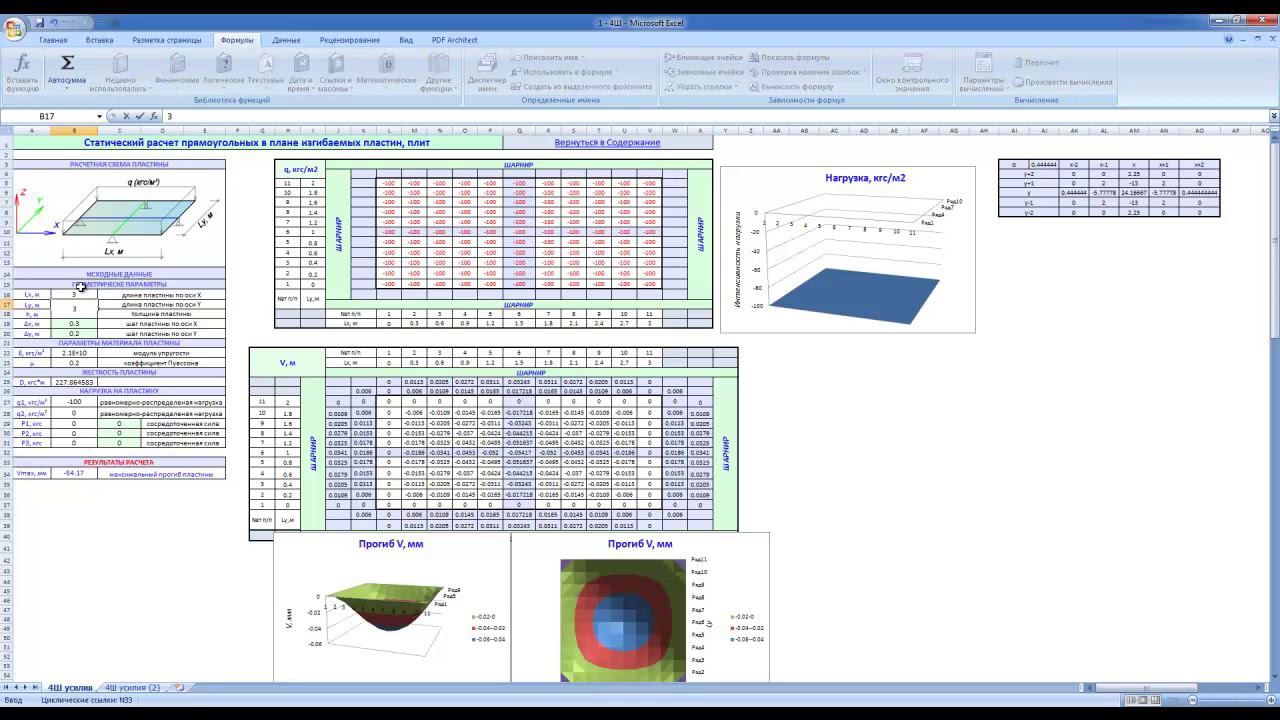1280x720 pixels.
Task: Select the Vmax result cell showing -54.17
Action: pyautogui.click(x=74, y=473)
